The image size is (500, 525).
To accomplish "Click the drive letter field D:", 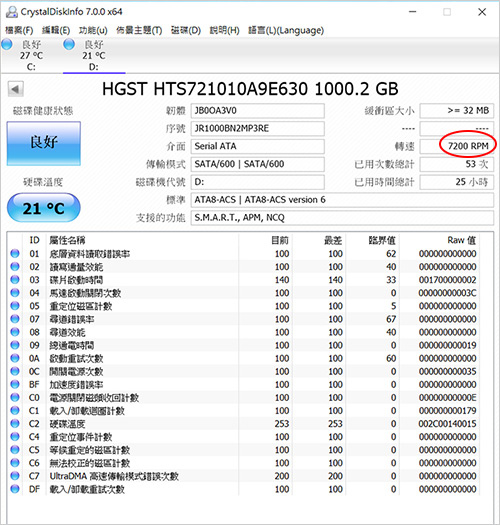I will [x=258, y=182].
